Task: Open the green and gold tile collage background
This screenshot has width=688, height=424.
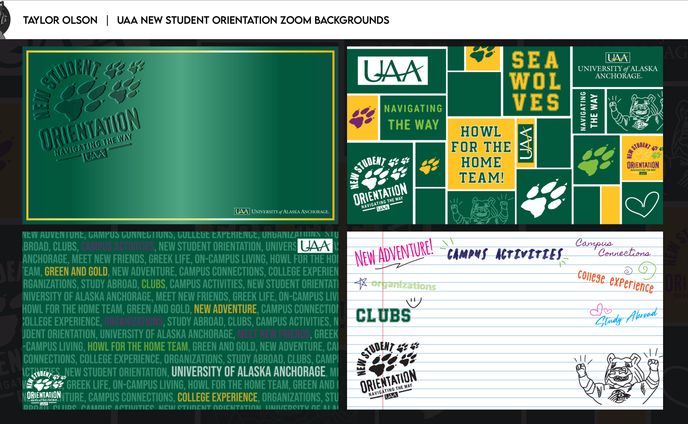Action: [505, 135]
